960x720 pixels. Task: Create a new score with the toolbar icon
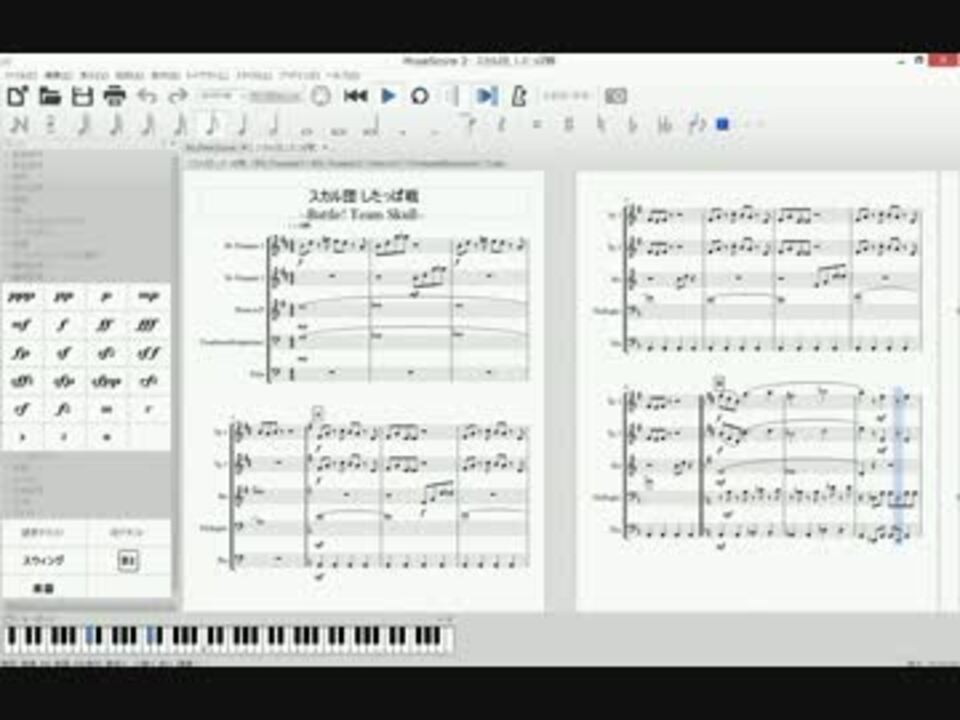18,96
